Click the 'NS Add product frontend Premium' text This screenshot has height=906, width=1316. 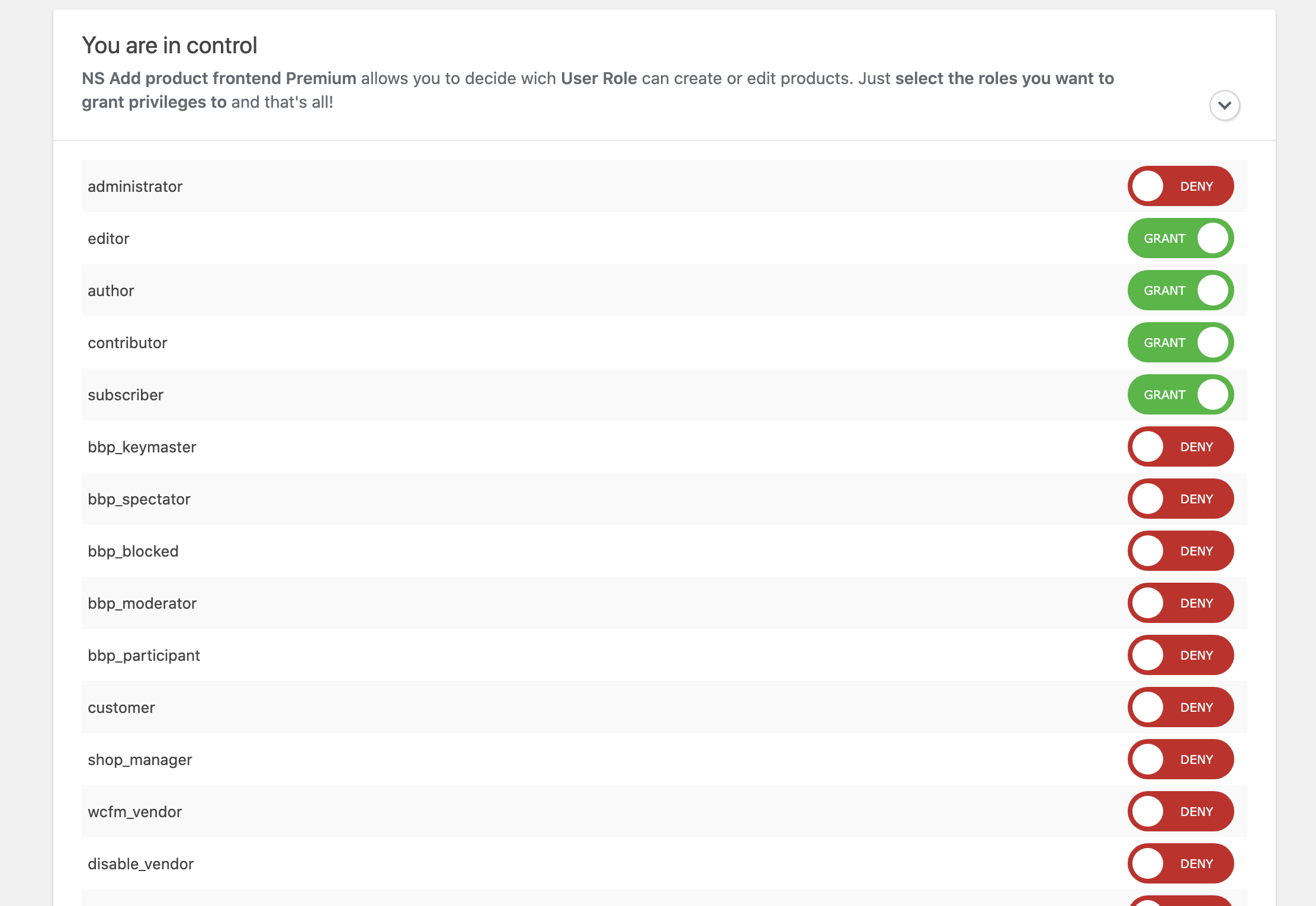pyautogui.click(x=219, y=78)
